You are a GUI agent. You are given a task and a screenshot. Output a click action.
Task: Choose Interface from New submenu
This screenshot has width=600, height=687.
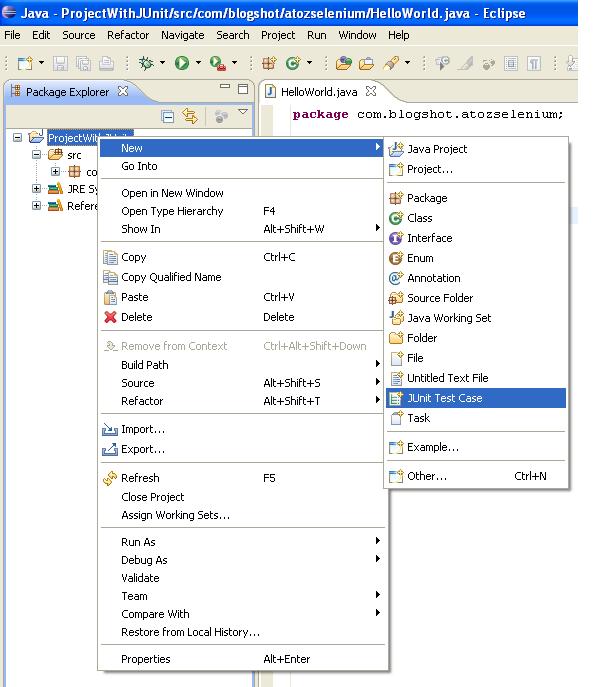[x=476, y=238]
